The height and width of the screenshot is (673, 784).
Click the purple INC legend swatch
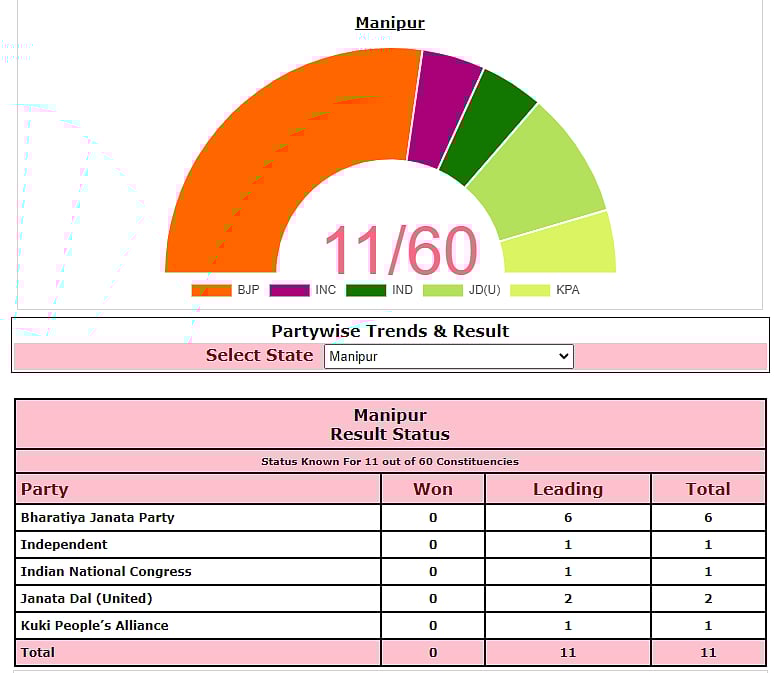click(x=289, y=290)
